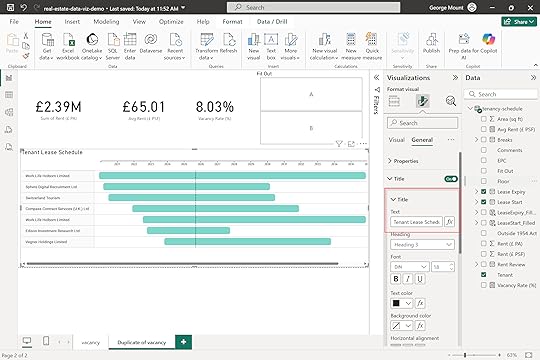Expand the Rent Review field
This screenshot has width=540, height=360.
coord(476,264)
